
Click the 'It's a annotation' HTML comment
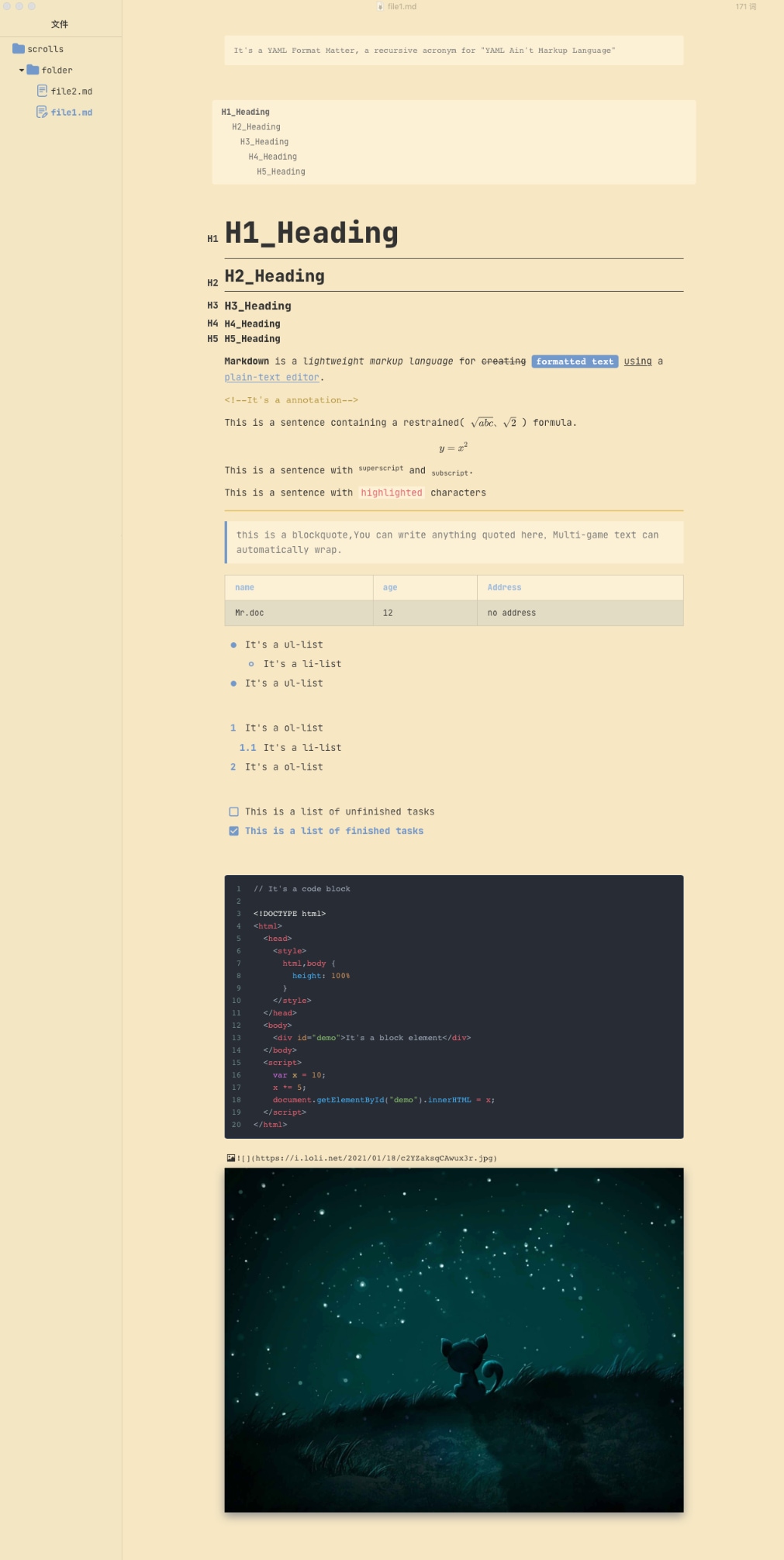tap(292, 400)
